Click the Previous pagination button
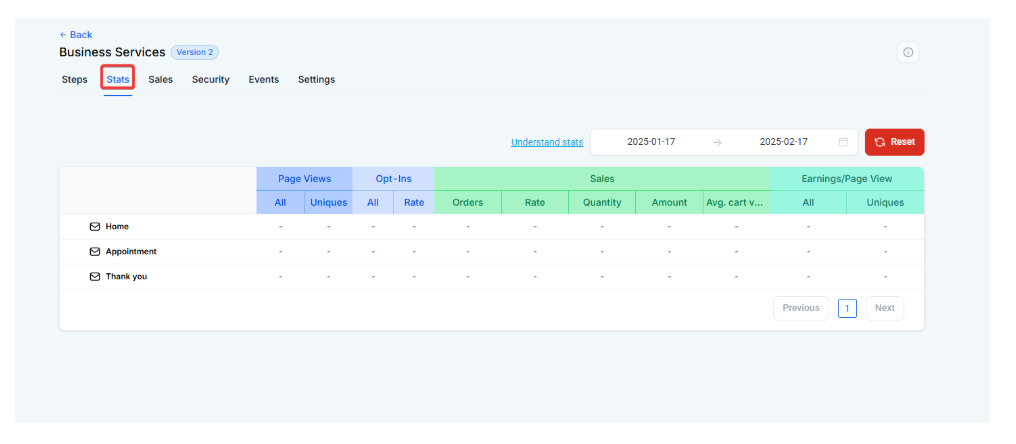The width and height of the screenshot is (1016, 444). [801, 308]
